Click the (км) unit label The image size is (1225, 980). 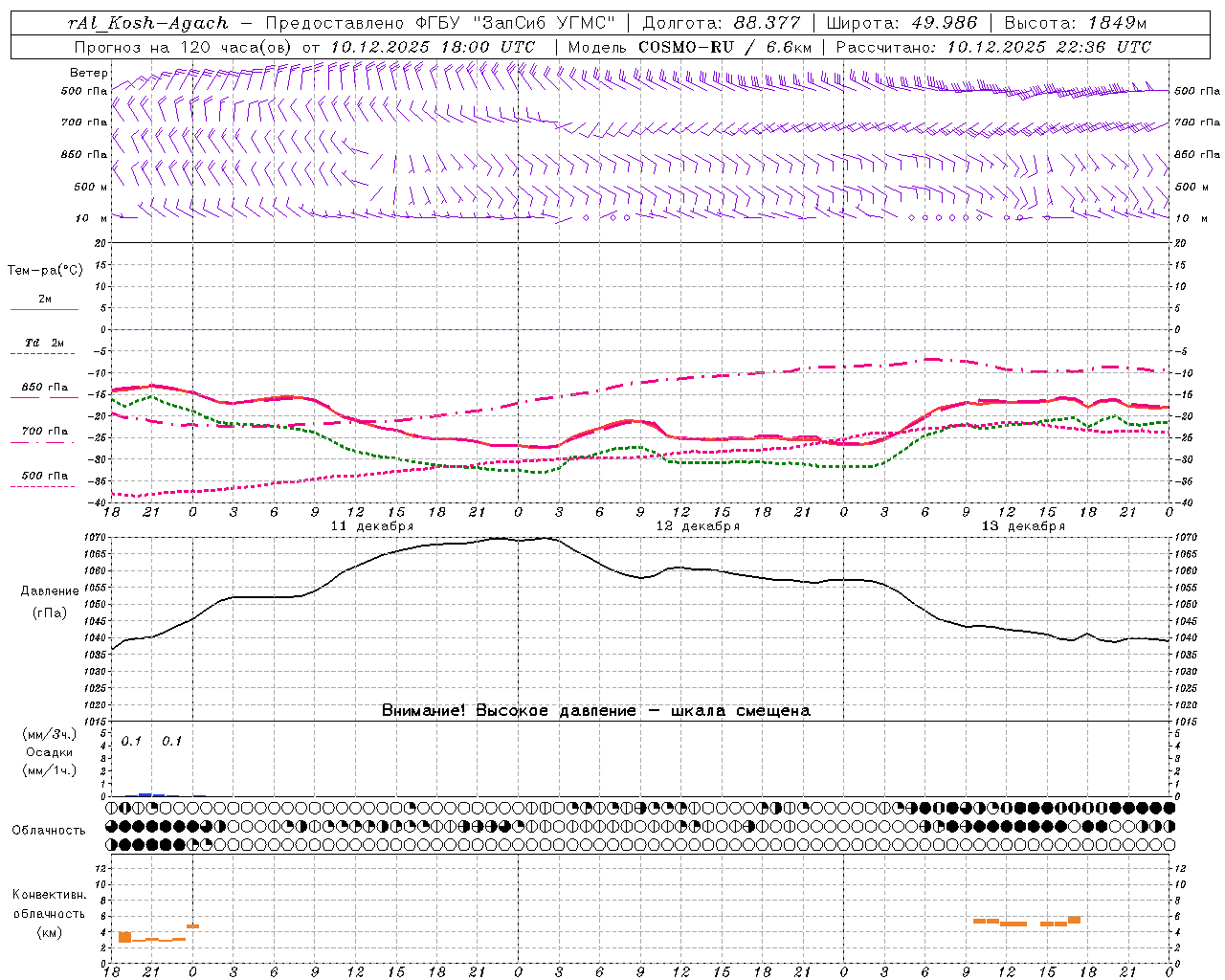pyautogui.click(x=50, y=932)
